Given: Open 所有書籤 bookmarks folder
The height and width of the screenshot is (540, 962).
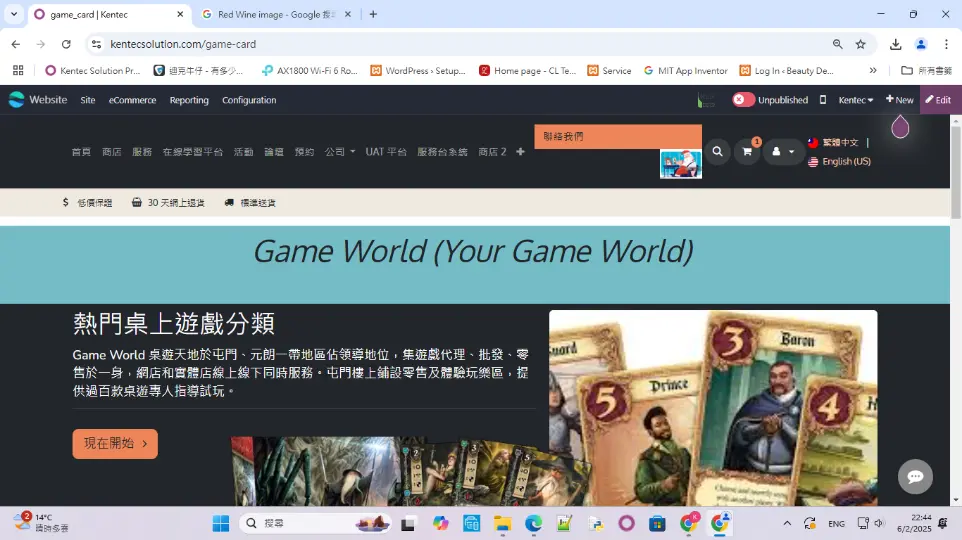Looking at the screenshot, I should click(926, 71).
